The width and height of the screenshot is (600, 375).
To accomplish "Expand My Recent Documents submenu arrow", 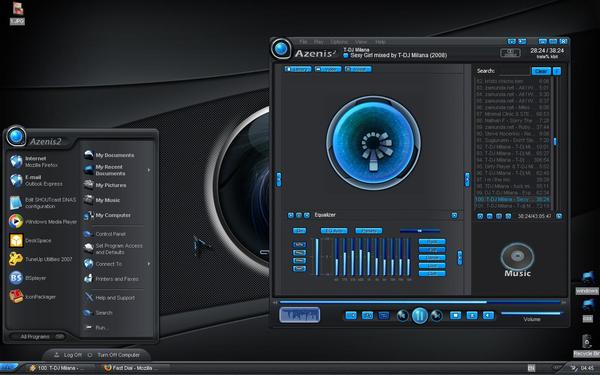I will point(149,170).
